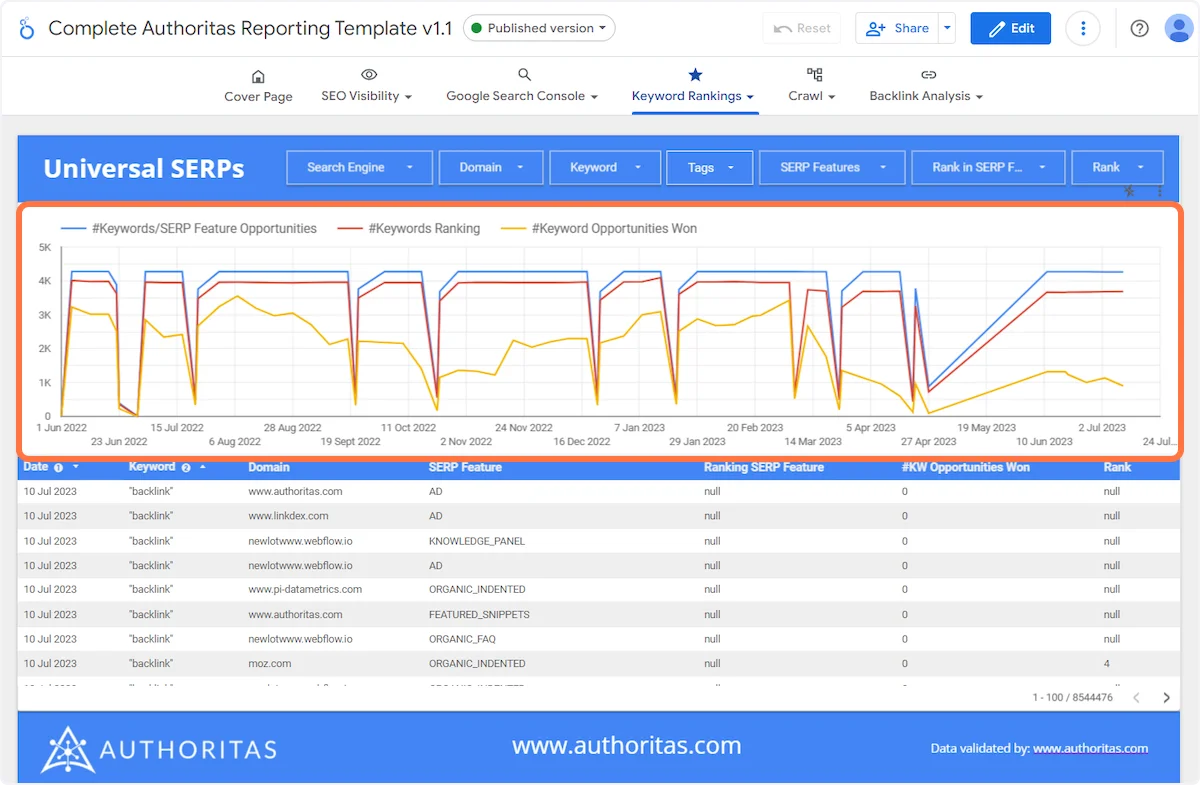1200x785 pixels.
Task: Open the Share dropdown arrow
Action: (x=947, y=28)
